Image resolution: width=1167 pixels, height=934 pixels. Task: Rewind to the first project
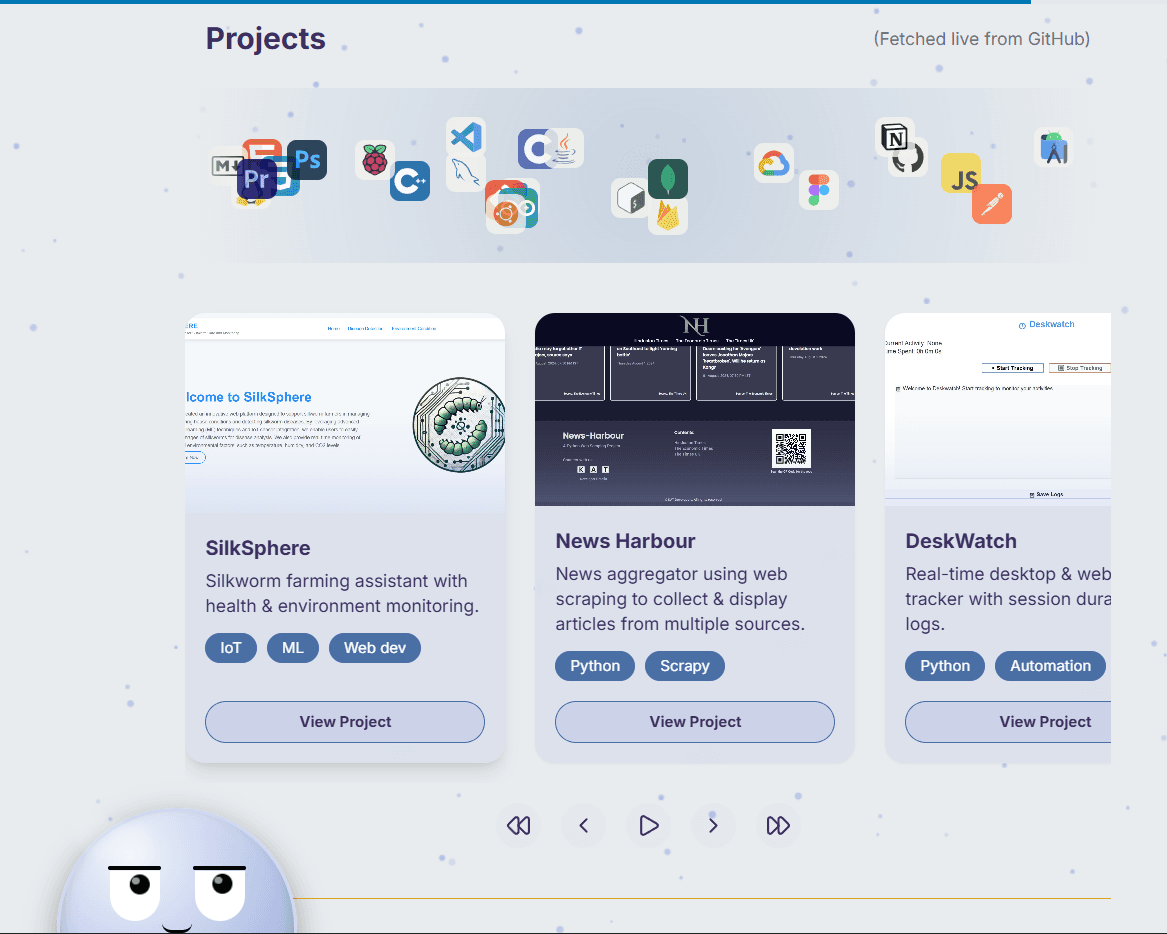point(518,826)
